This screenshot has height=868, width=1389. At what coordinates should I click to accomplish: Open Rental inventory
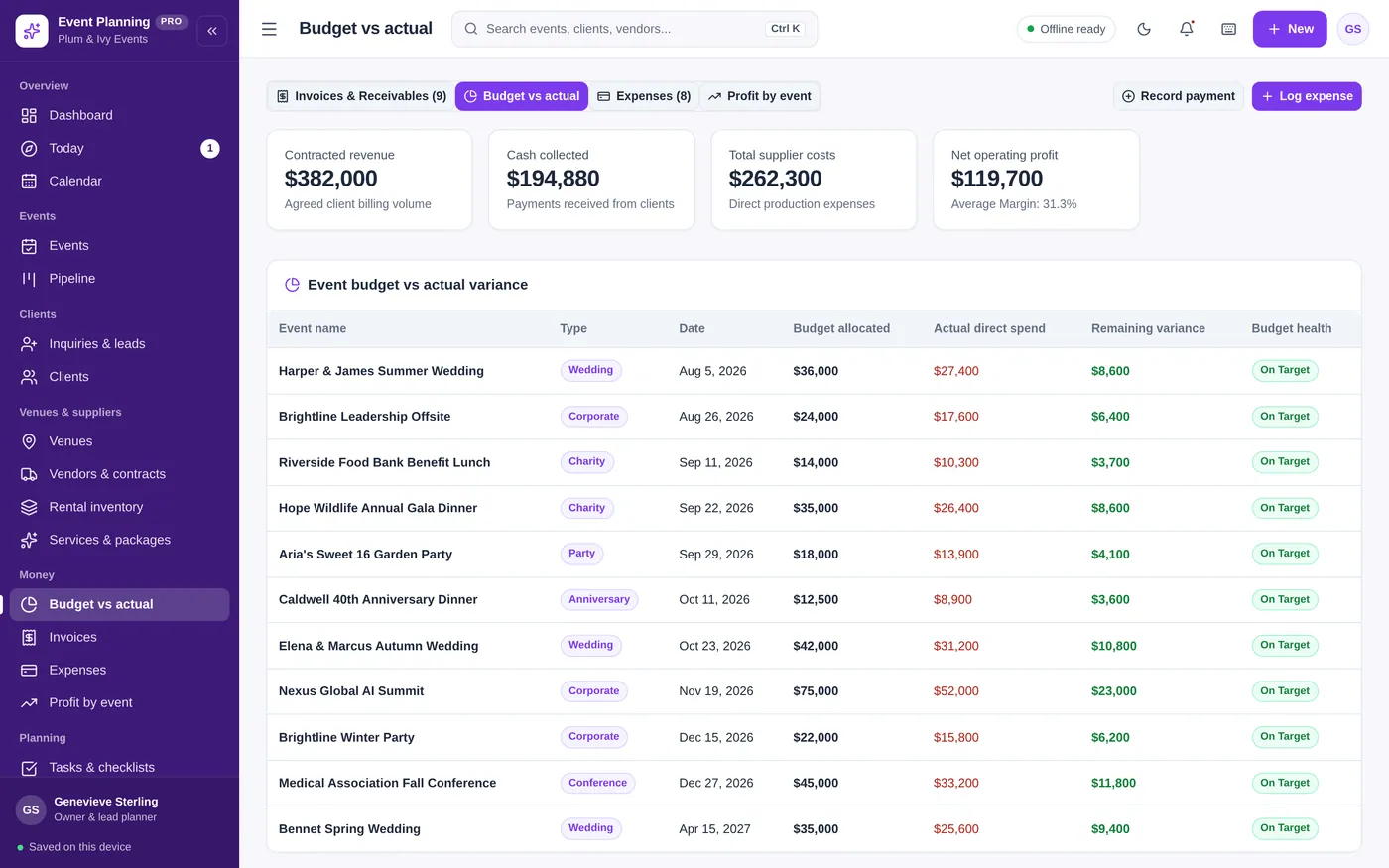(119, 507)
